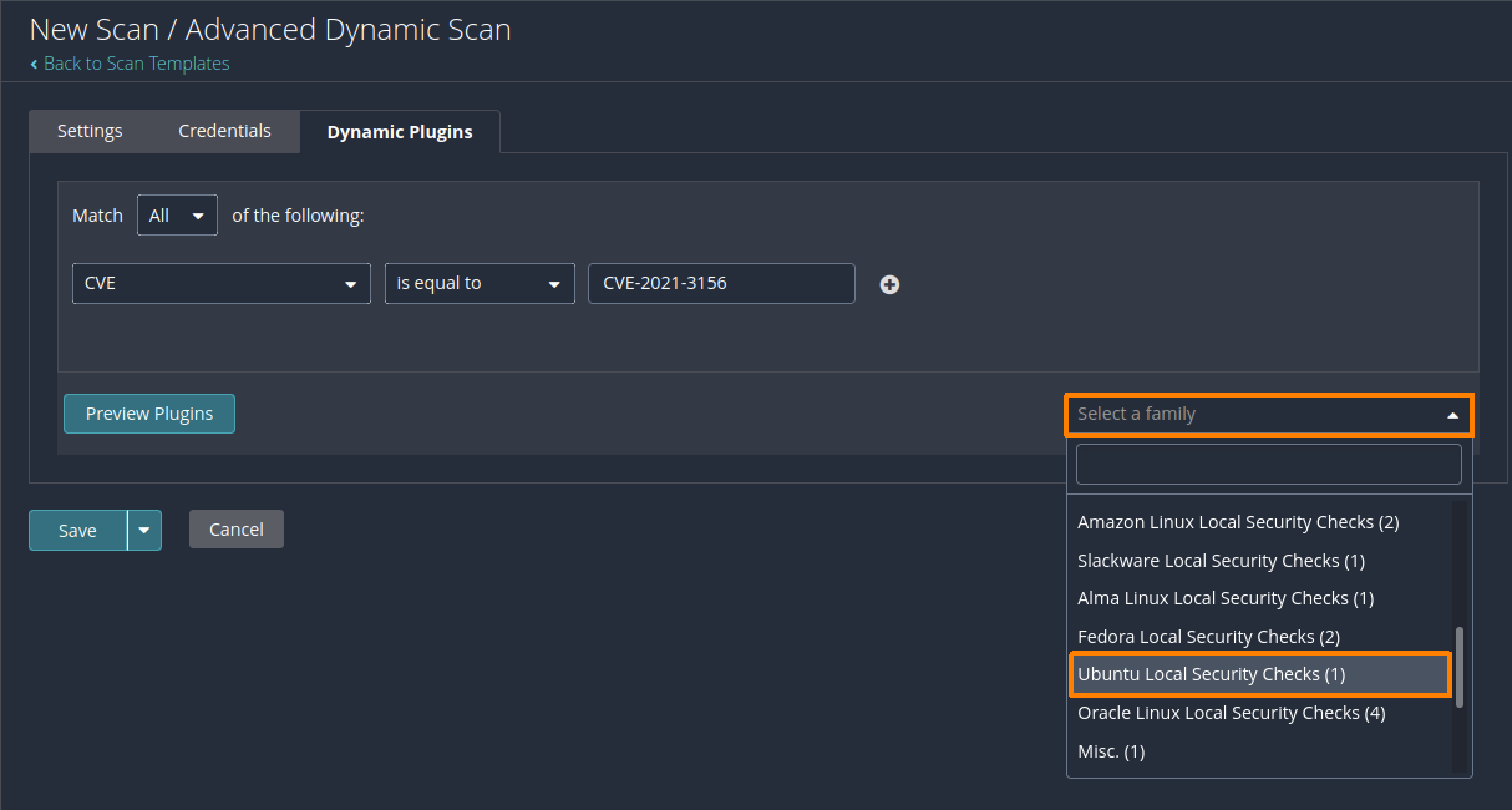Go back to Scan Templates link
Image resolution: width=1512 pixels, height=810 pixels.
pos(136,64)
